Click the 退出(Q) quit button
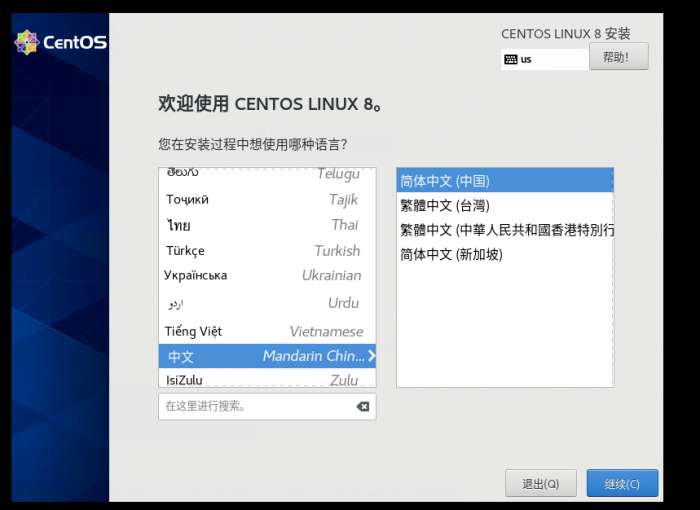 coord(541,484)
